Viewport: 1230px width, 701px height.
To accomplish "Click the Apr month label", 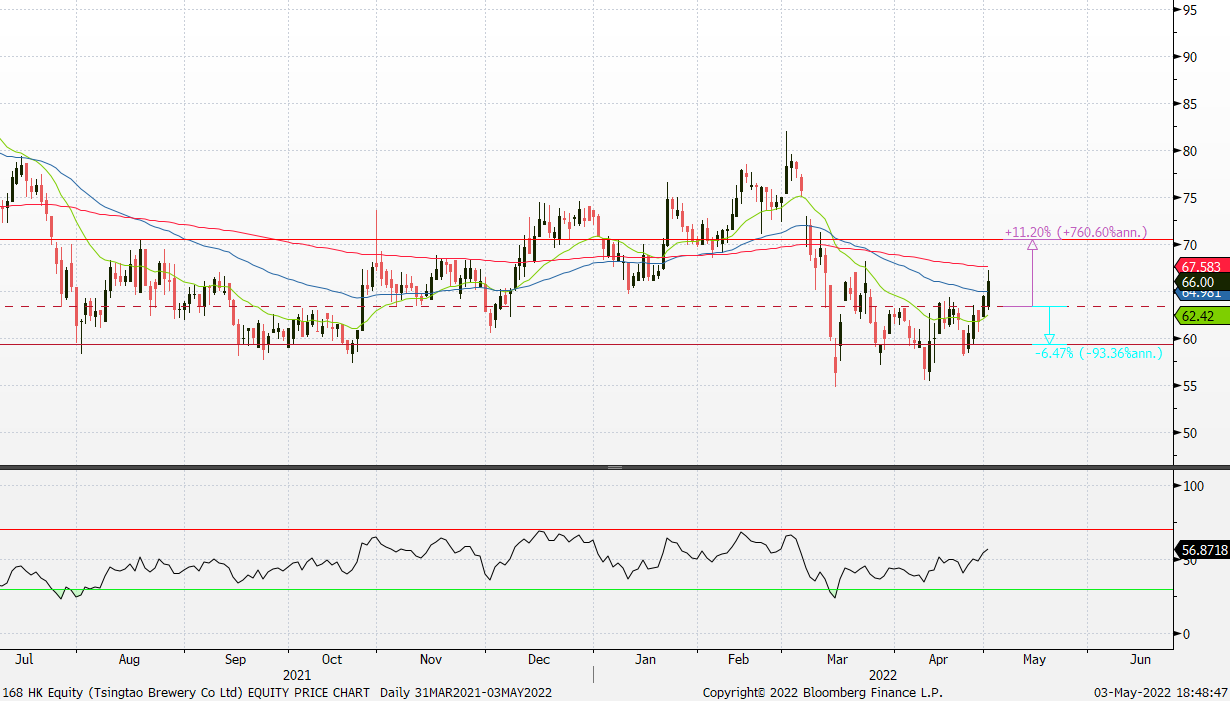I will tap(938, 660).
